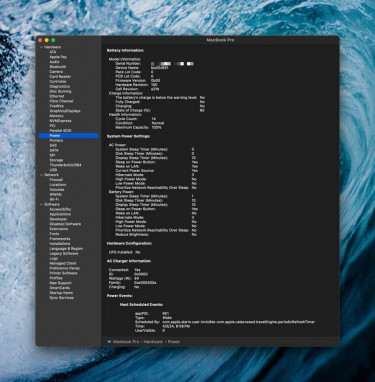375x382 pixels.
Task: Open the Graphics/Displays hardware entry
Action: pos(65,111)
